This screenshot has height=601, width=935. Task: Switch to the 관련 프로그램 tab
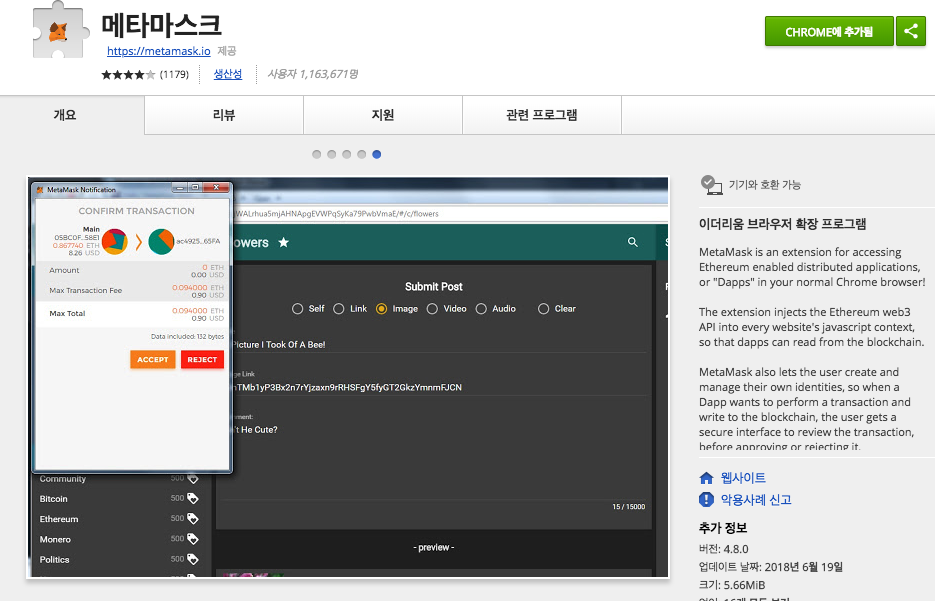click(x=541, y=115)
